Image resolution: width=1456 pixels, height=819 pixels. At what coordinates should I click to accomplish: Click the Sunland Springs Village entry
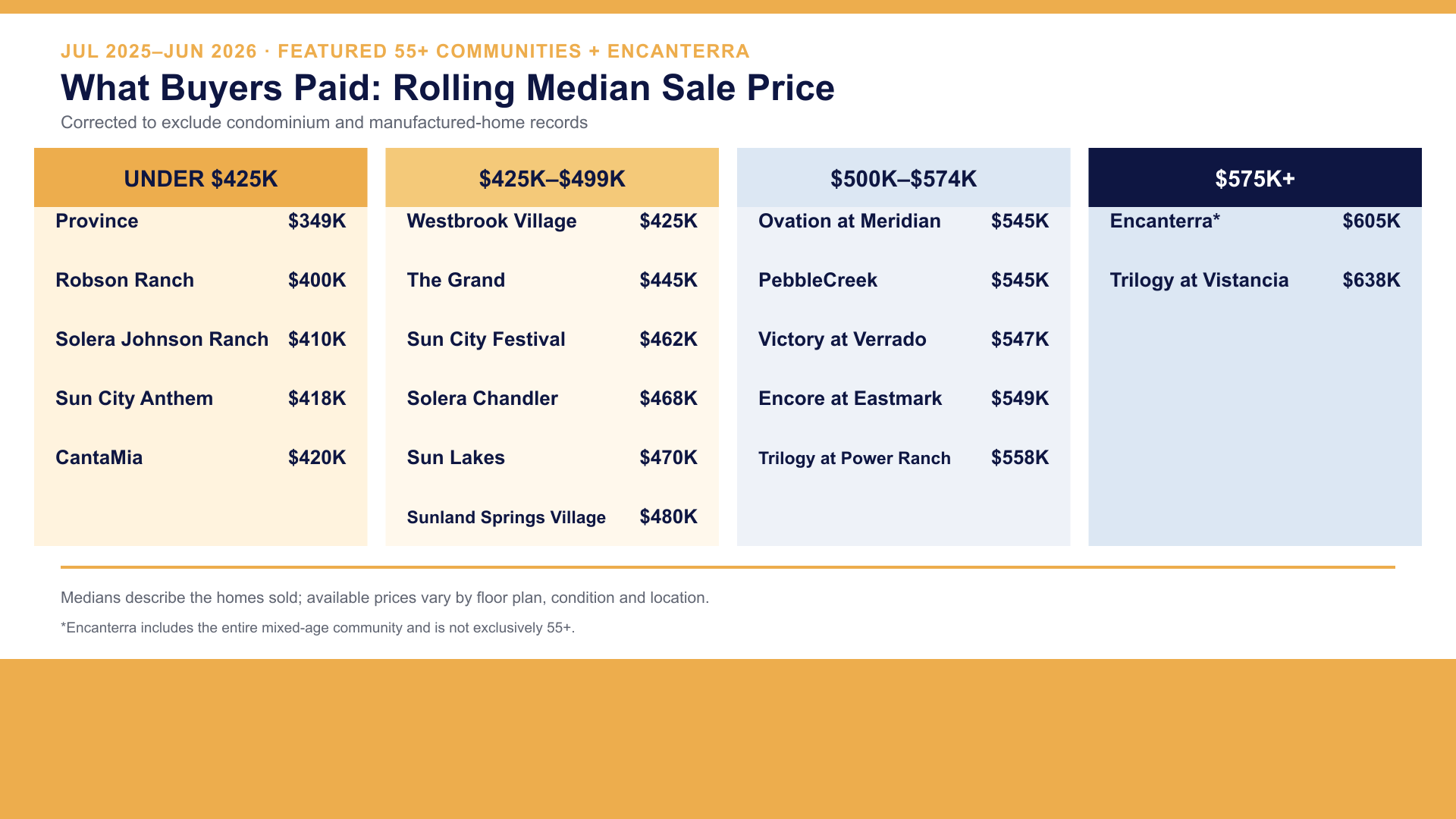coord(552,517)
